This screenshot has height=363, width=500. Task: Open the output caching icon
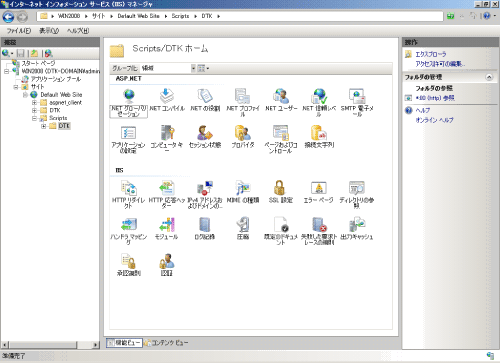point(357,228)
